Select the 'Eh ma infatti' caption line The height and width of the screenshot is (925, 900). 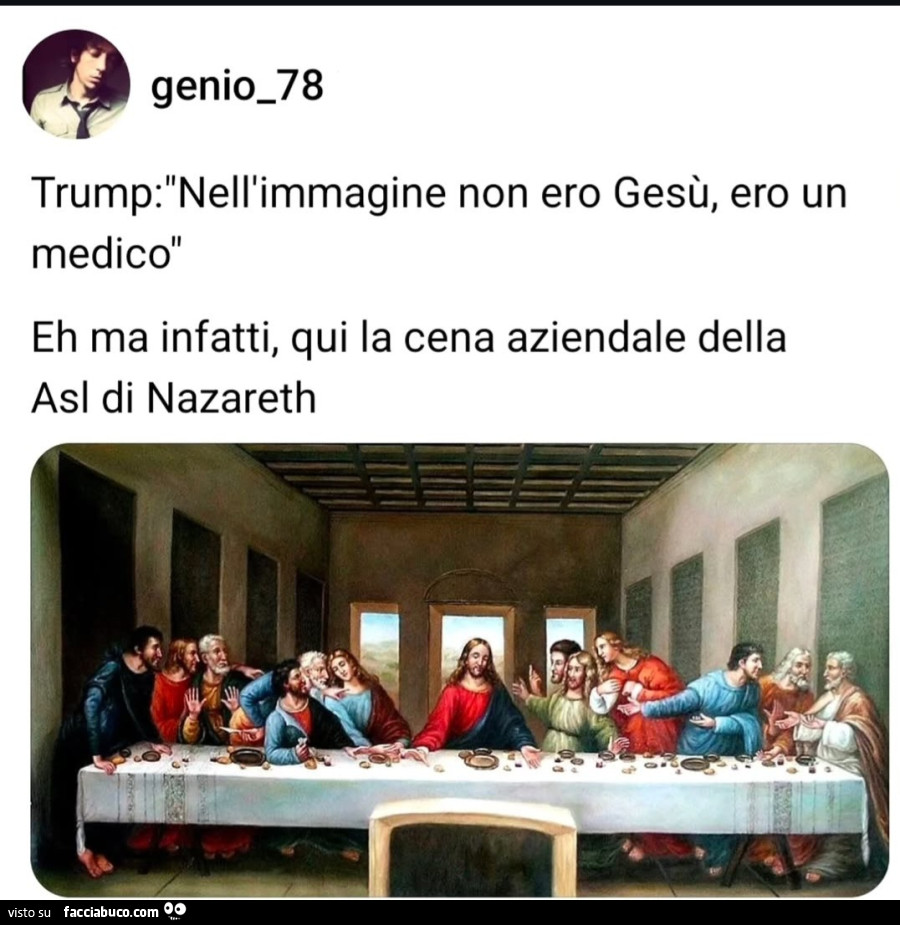409,339
